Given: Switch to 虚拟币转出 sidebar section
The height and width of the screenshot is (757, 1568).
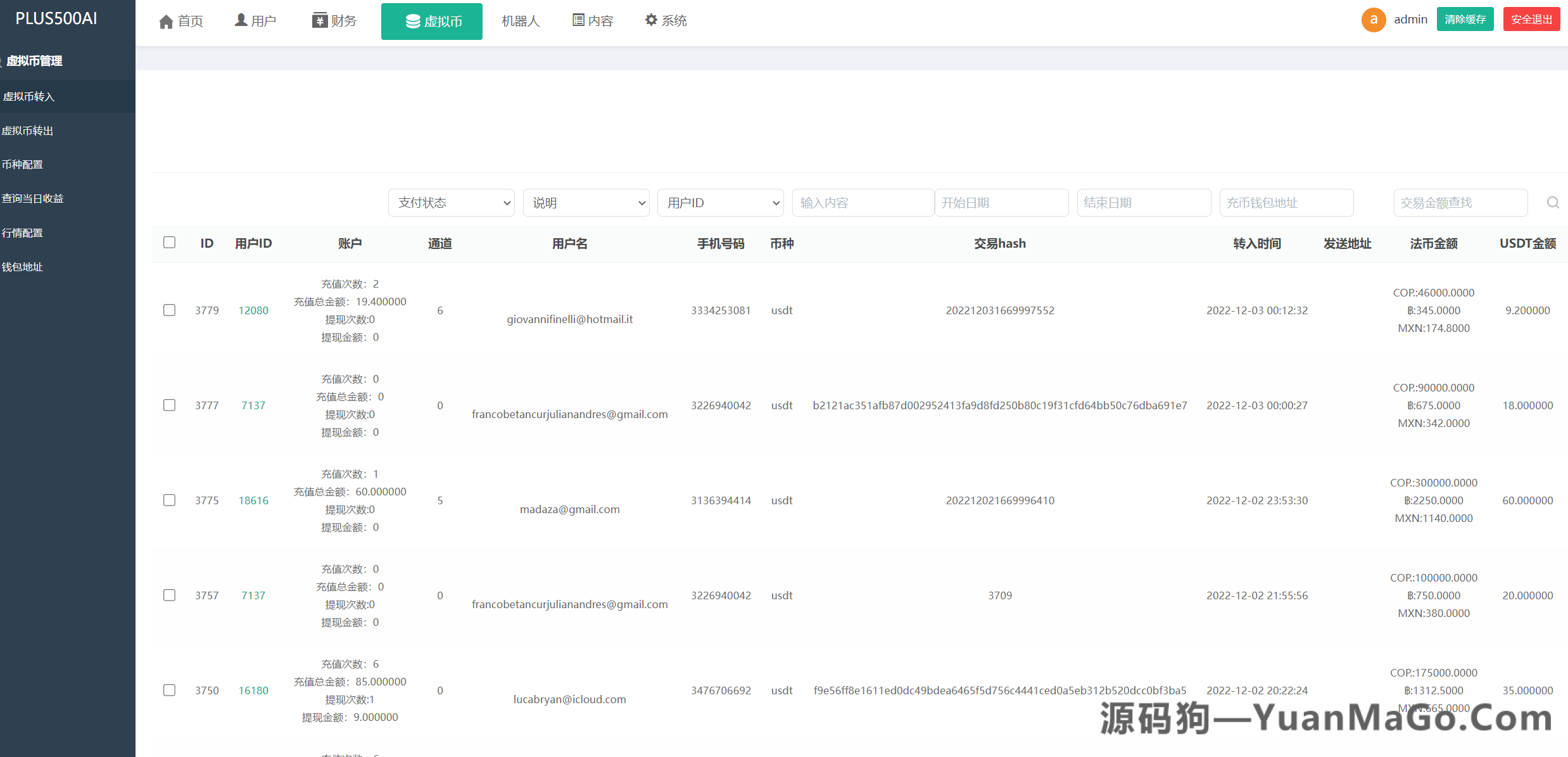Looking at the screenshot, I should tap(28, 130).
